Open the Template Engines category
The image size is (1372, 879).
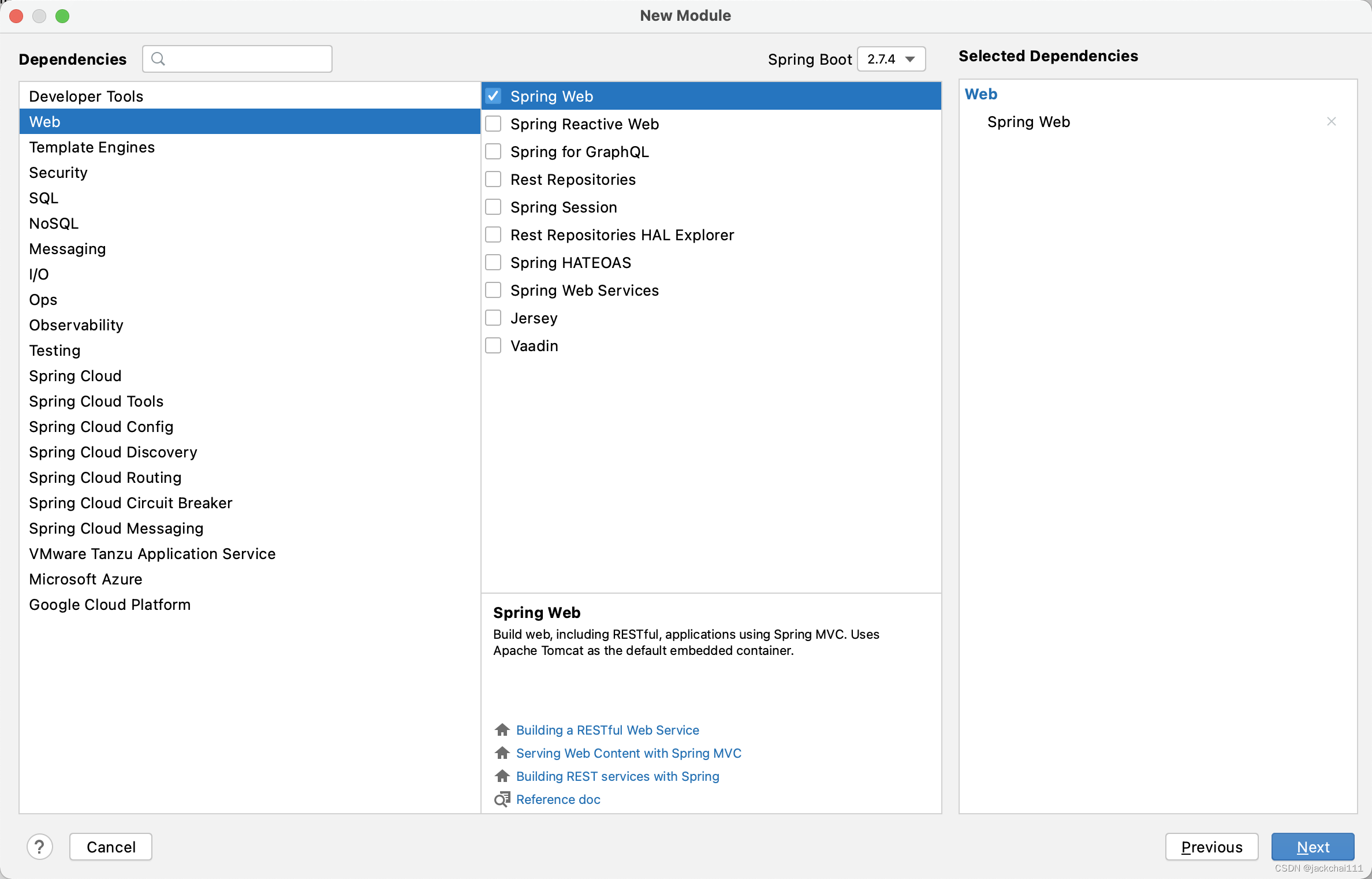pyautogui.click(x=249, y=147)
